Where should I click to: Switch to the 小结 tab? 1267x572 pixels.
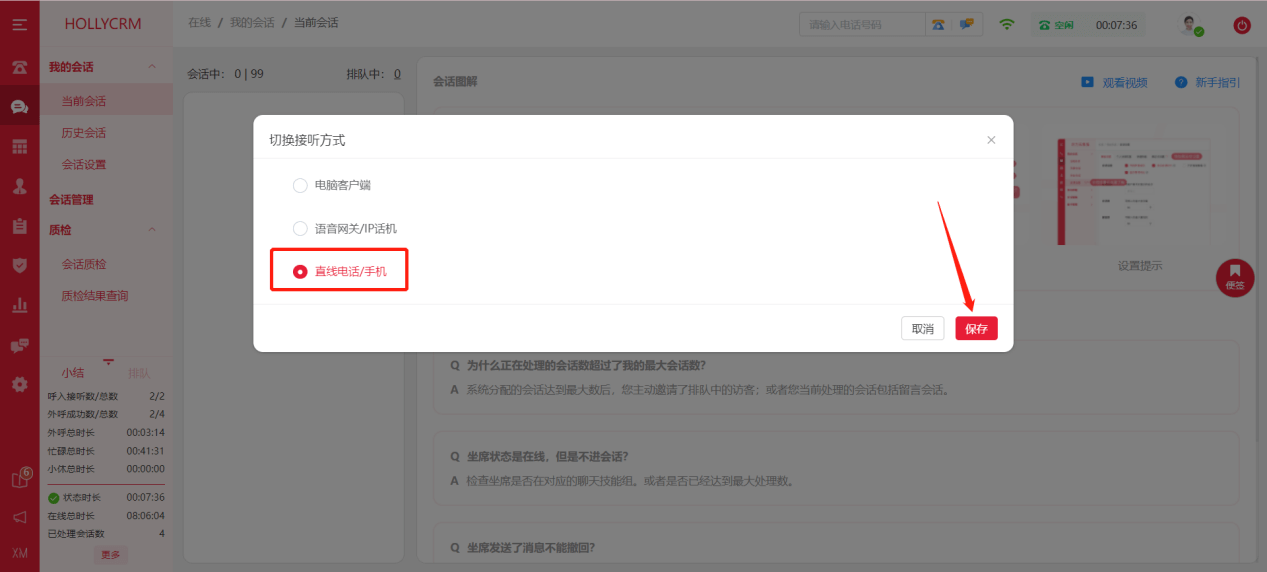click(x=73, y=373)
